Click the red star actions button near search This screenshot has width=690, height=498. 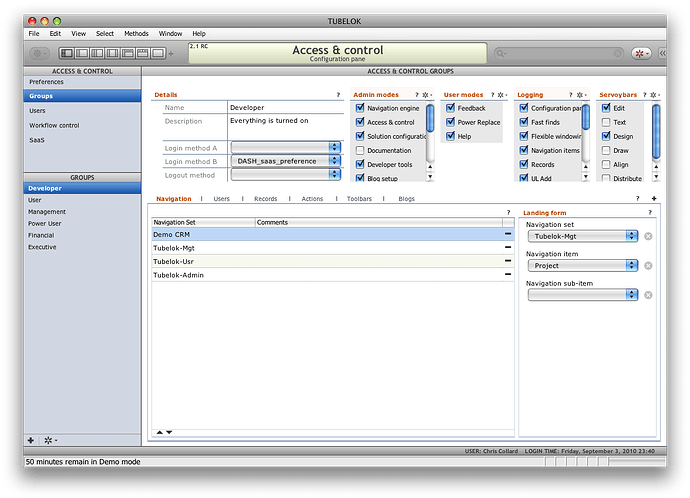641,53
